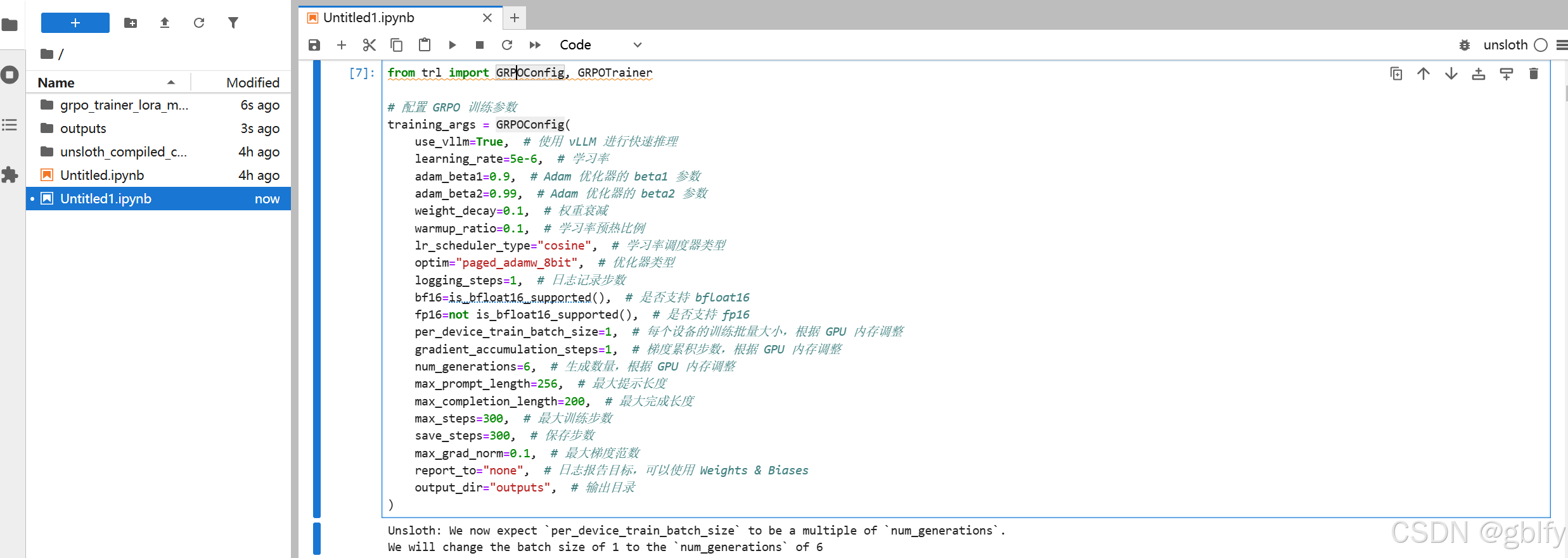The height and width of the screenshot is (558, 1568).
Task: Restart the kernel
Action: pyautogui.click(x=507, y=45)
